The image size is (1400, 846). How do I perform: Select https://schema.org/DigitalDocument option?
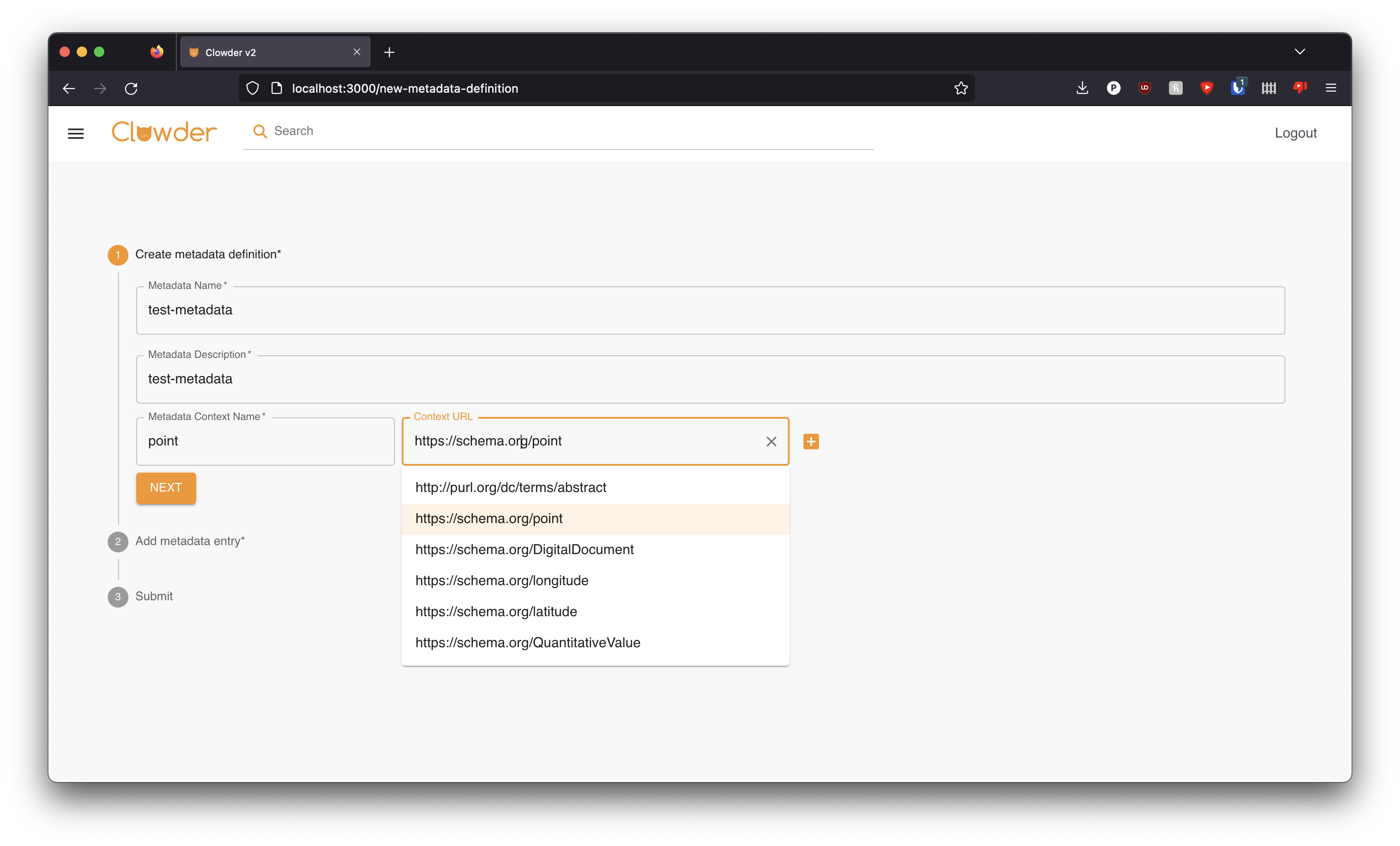524,549
